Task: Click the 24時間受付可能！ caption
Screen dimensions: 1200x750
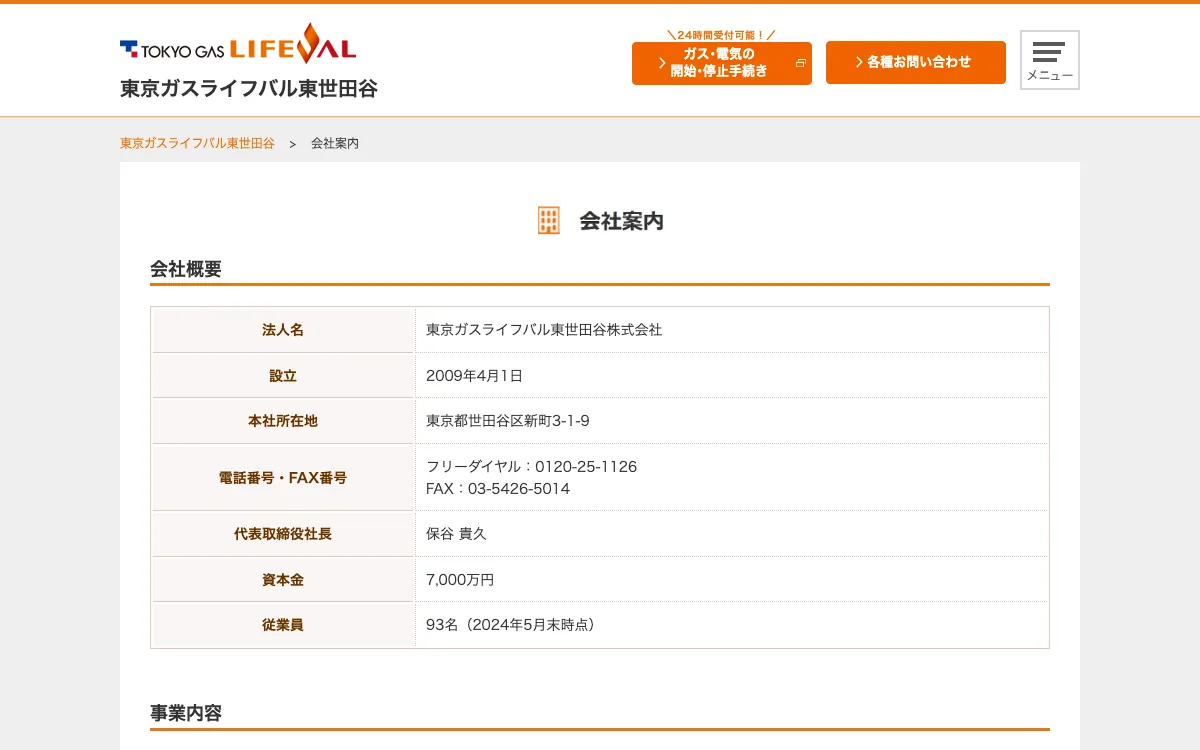Action: [721, 35]
